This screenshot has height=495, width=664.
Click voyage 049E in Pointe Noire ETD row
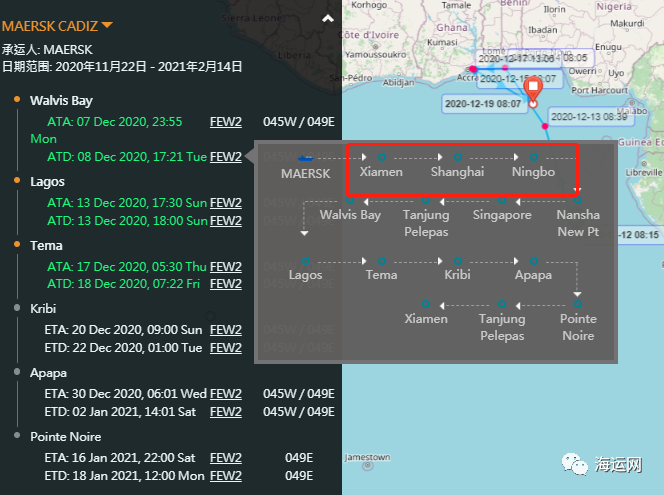click(x=299, y=476)
